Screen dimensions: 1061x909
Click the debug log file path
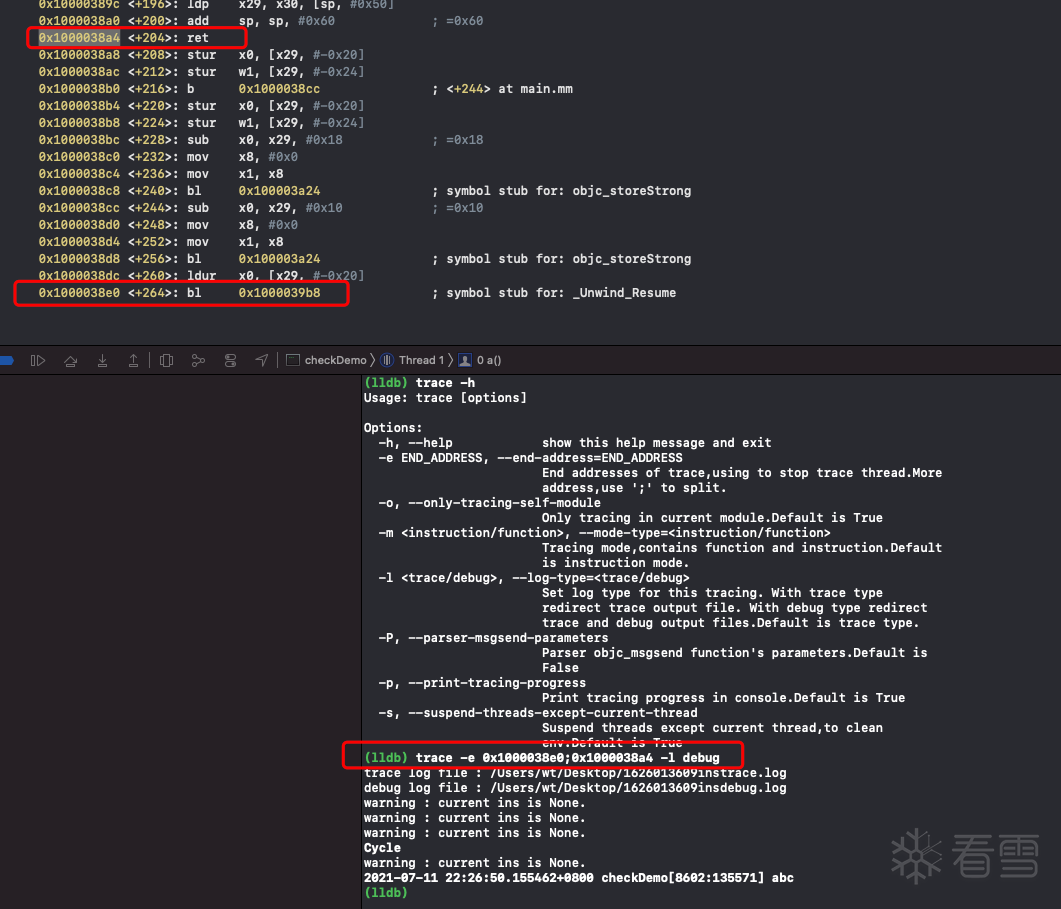pyautogui.click(x=618, y=788)
